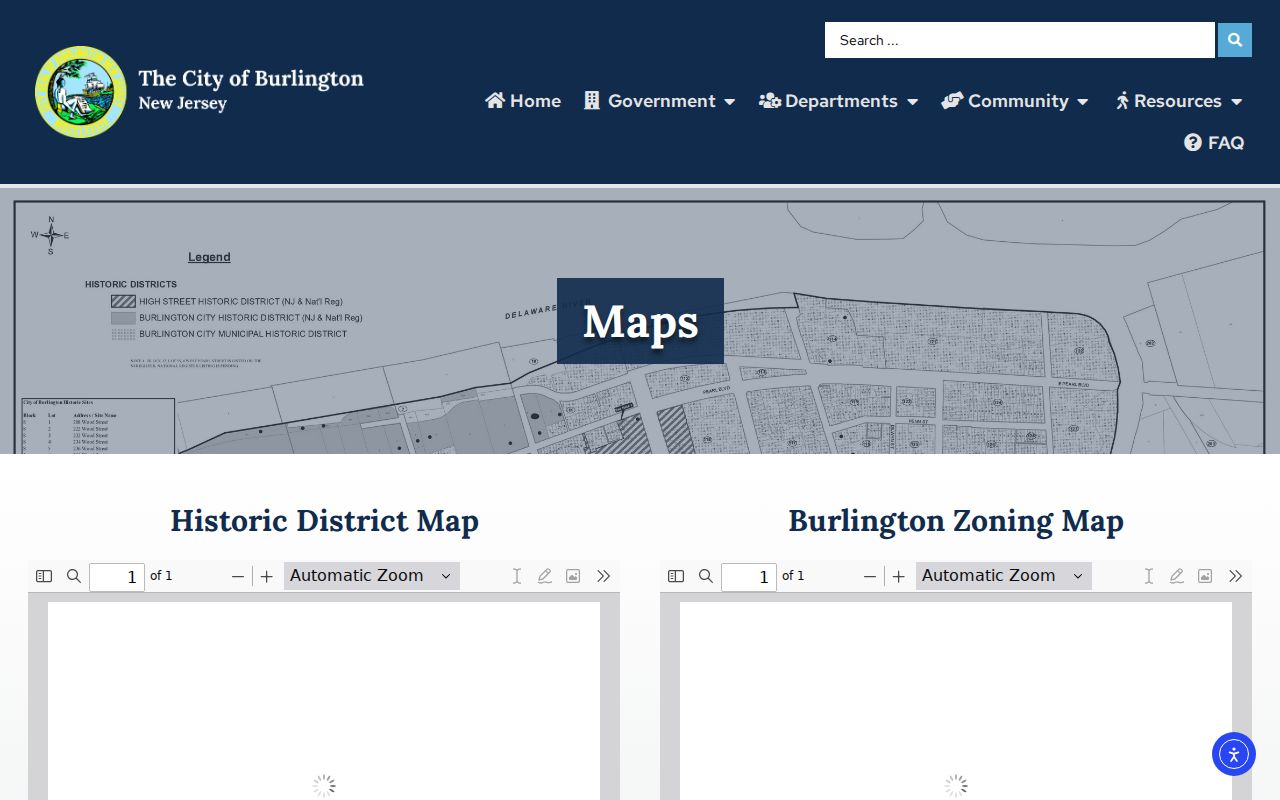1280x800 pixels.
Task: Click the search magnifier button in header
Action: [1235, 40]
